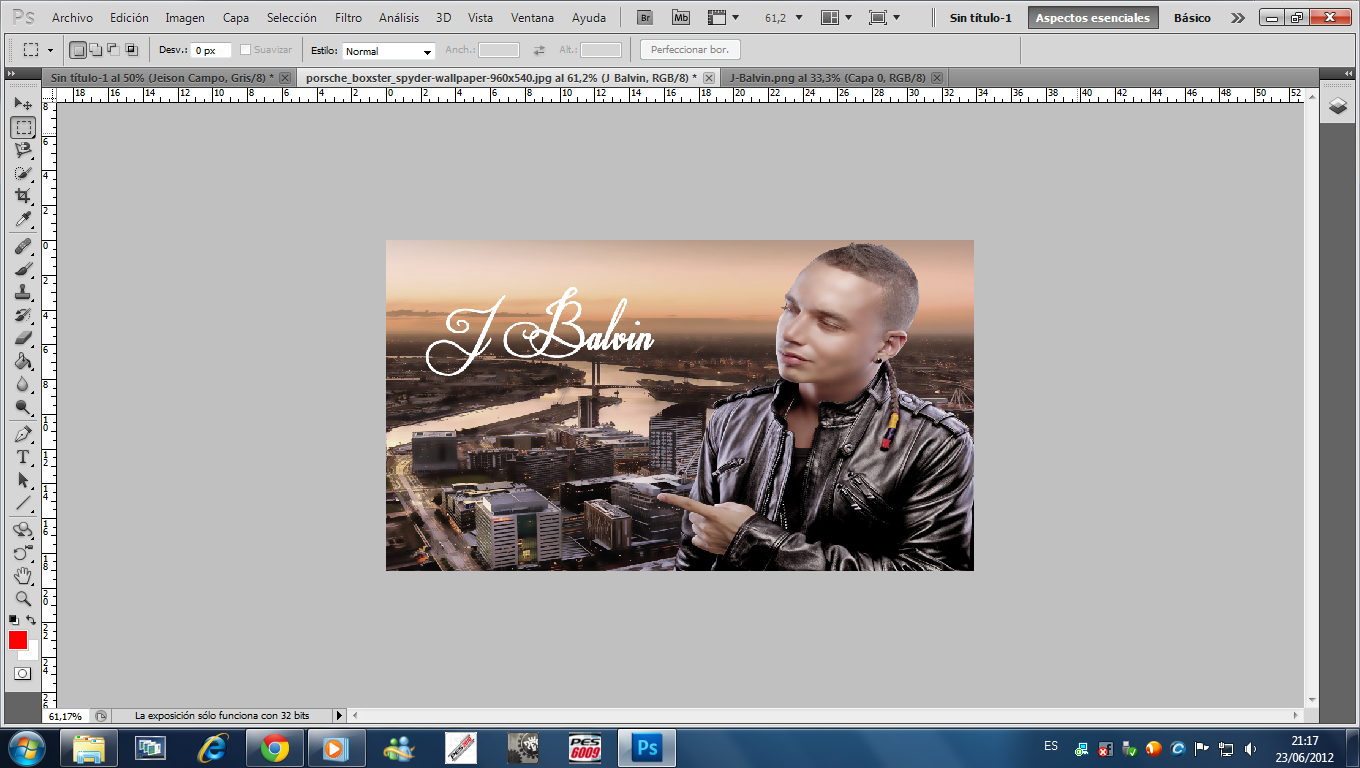Open Google Chrome from the taskbar
This screenshot has width=1360, height=768.
275,747
